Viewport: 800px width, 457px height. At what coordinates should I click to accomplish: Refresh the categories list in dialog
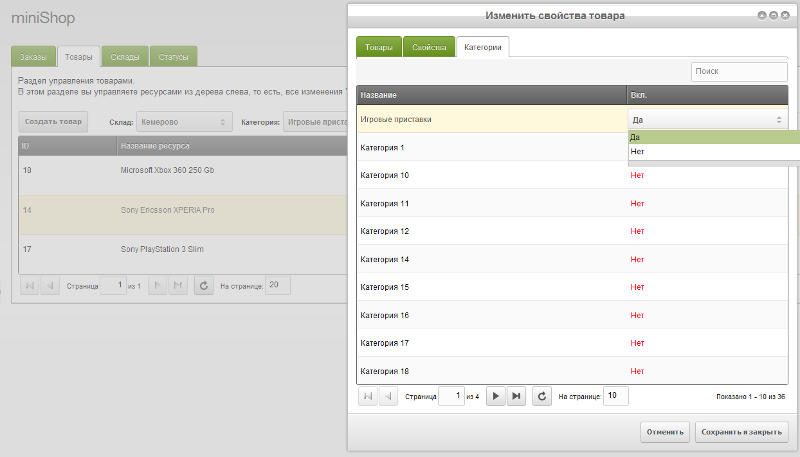tap(542, 396)
